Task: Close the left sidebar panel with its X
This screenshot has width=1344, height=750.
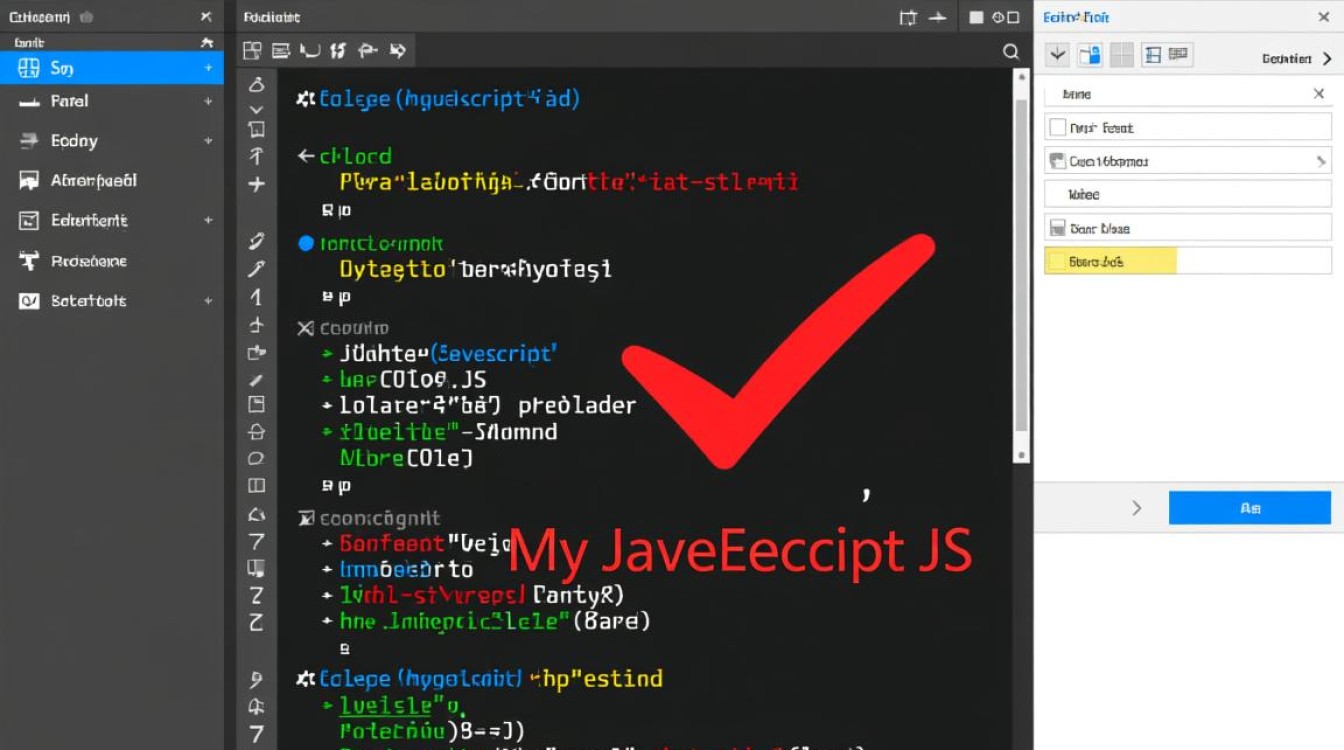Action: coord(206,17)
